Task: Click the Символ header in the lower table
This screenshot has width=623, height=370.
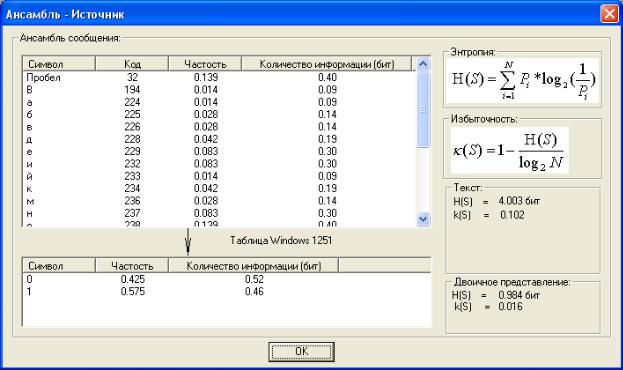Action: [x=59, y=265]
